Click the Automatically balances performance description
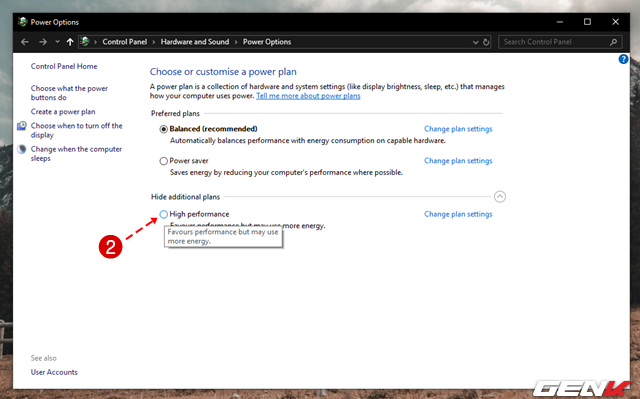The image size is (640, 399). point(308,141)
